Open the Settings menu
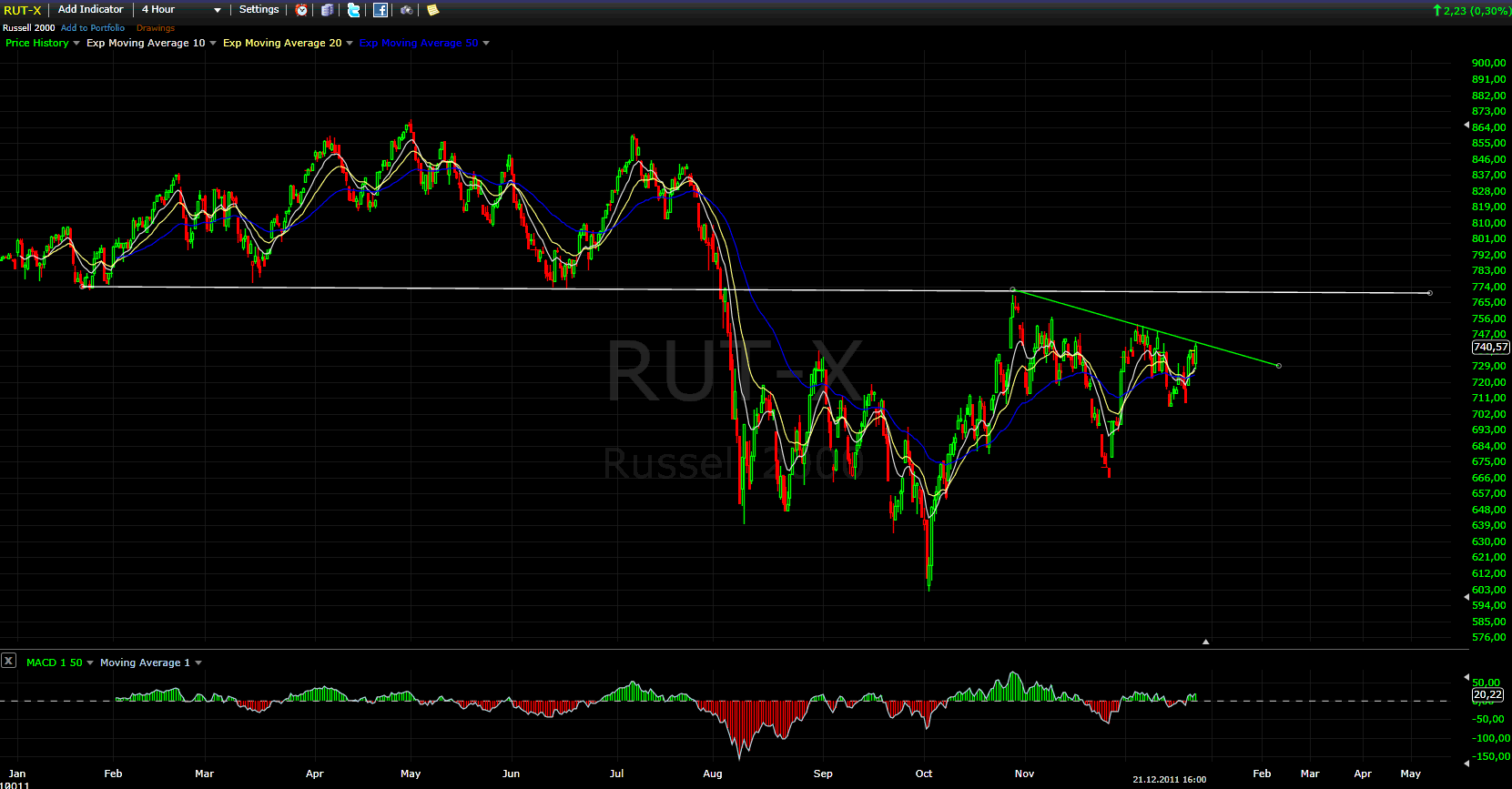This screenshot has width=1512, height=789. [259, 9]
